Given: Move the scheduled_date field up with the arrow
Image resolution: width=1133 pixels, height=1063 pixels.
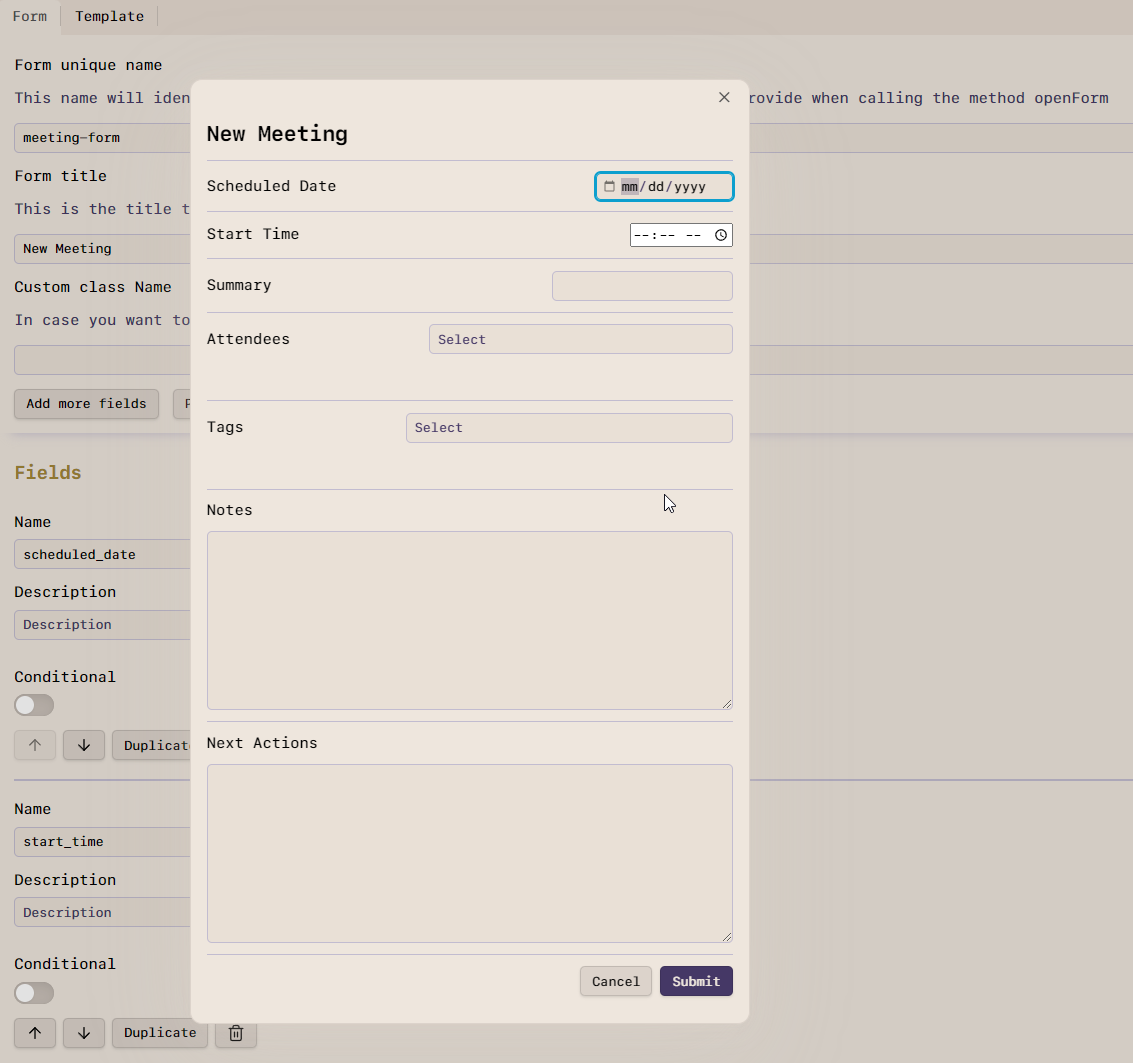Looking at the screenshot, I should coord(34,745).
